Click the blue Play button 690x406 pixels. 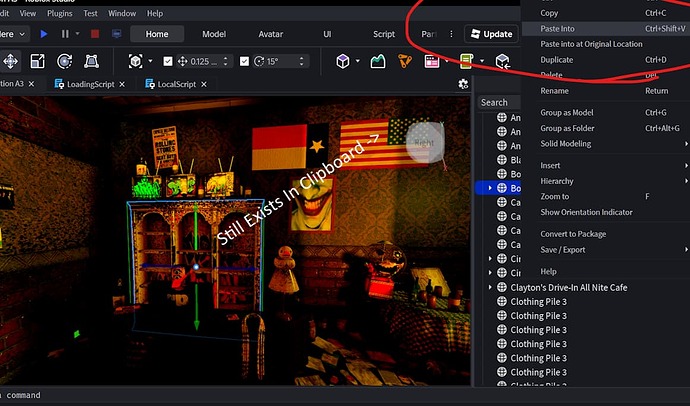click(44, 34)
